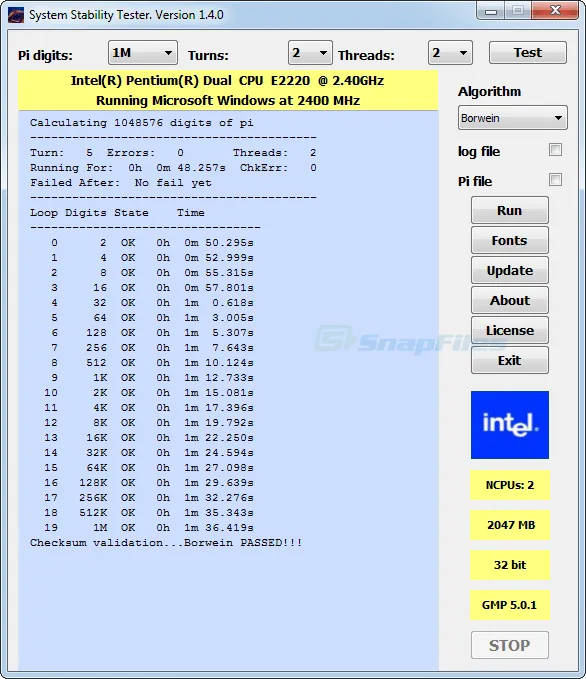Screen dimensions: 586x679
Task: Click 'Calculating 1048576 digits of pi' text
Action: point(142,123)
